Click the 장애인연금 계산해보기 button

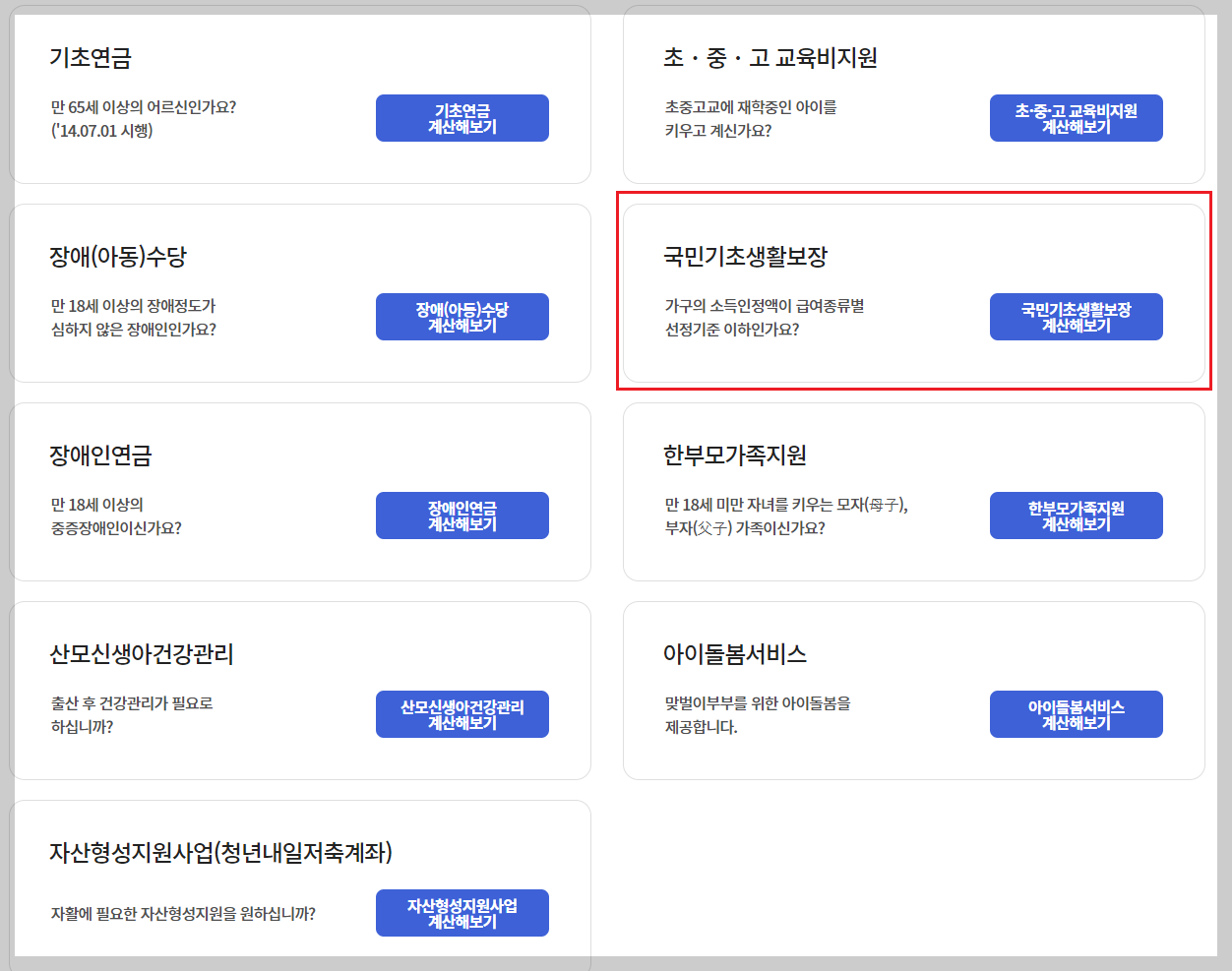462,515
